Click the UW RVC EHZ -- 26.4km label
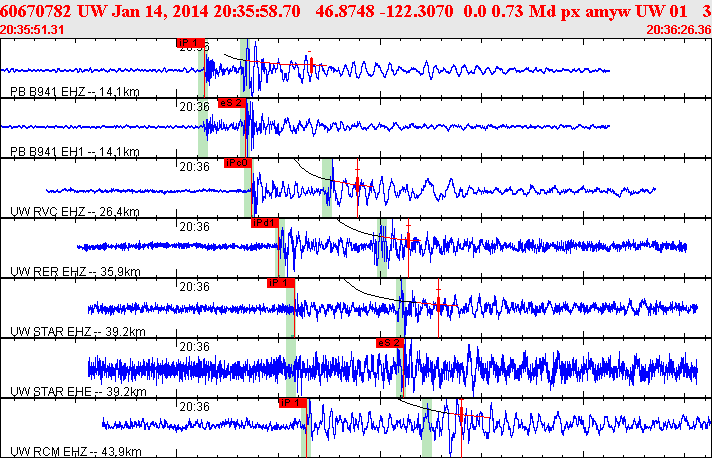The height and width of the screenshot is (458, 712). coord(74,212)
